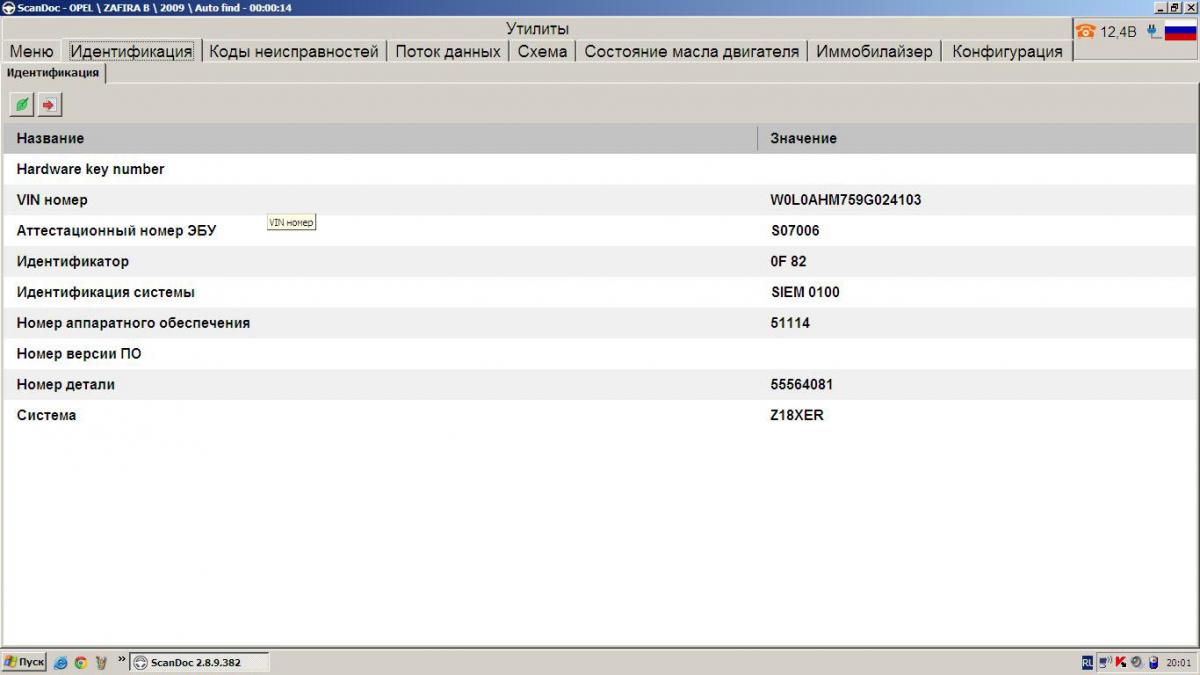Click the Russian flag language icon
This screenshot has width=1200, height=675.
[1180, 31]
